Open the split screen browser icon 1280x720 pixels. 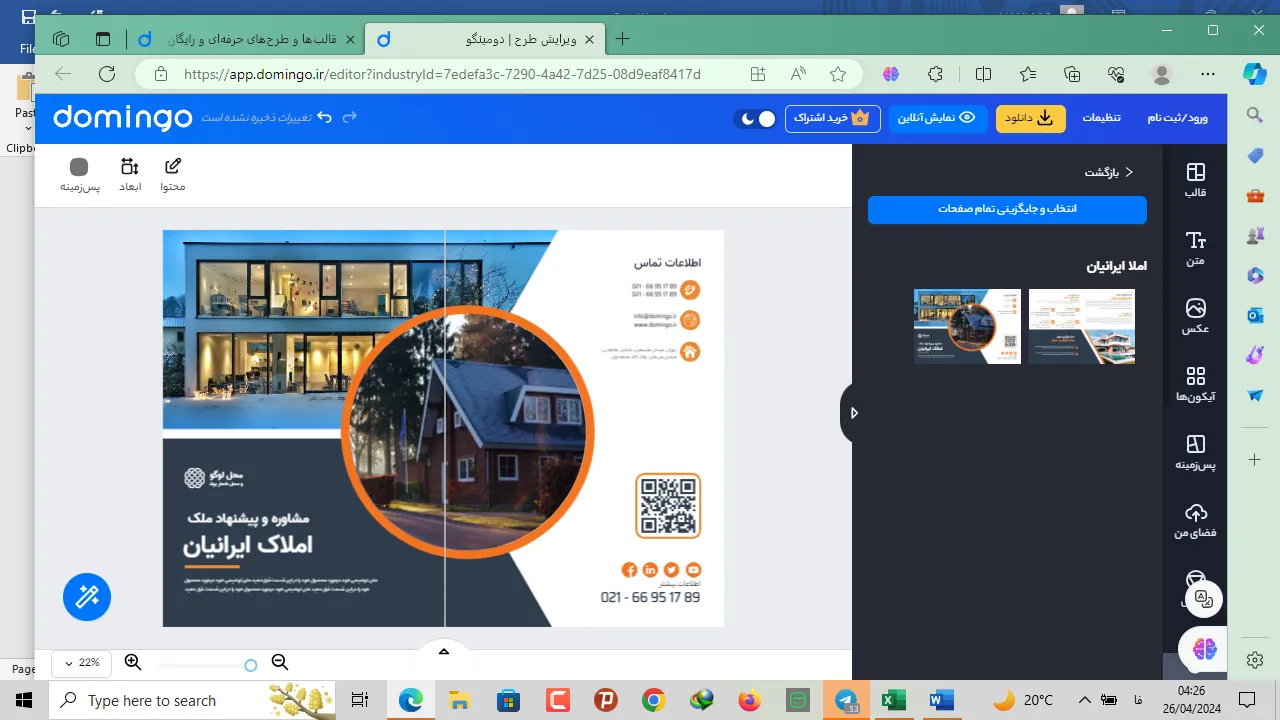983,74
